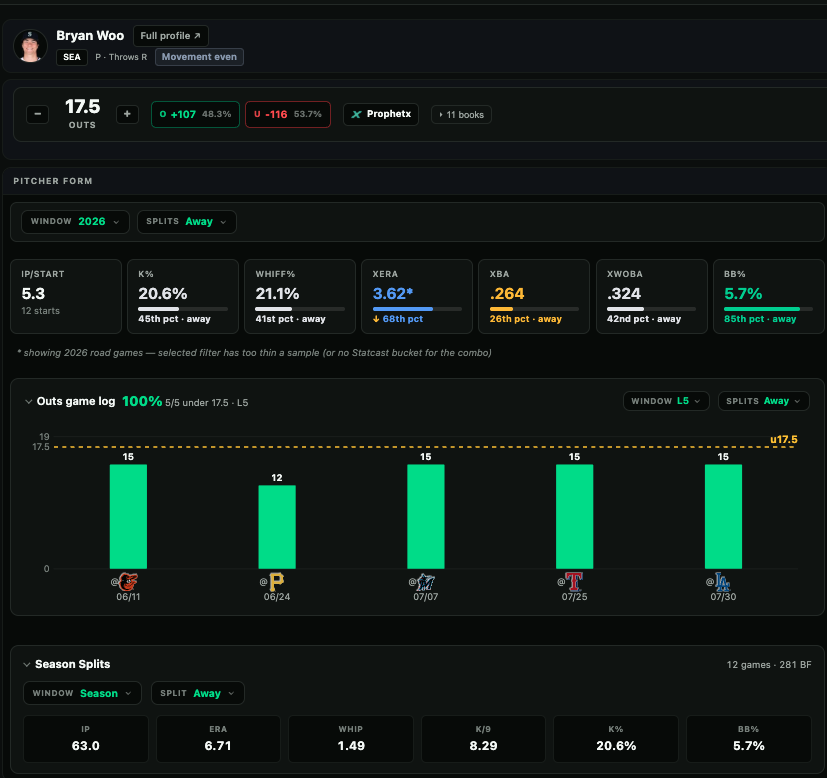The height and width of the screenshot is (778, 827).
Task: Click the 06/24 Pirates 12-outs bar
Action: point(277,527)
